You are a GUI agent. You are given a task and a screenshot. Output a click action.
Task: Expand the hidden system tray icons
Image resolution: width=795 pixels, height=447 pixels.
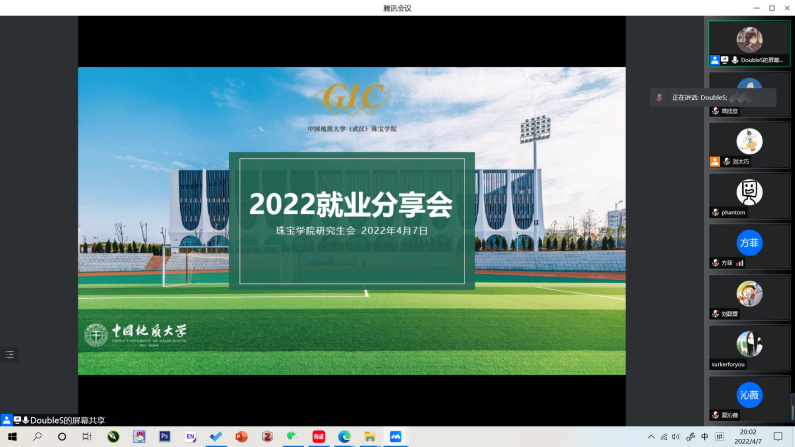tap(651, 437)
